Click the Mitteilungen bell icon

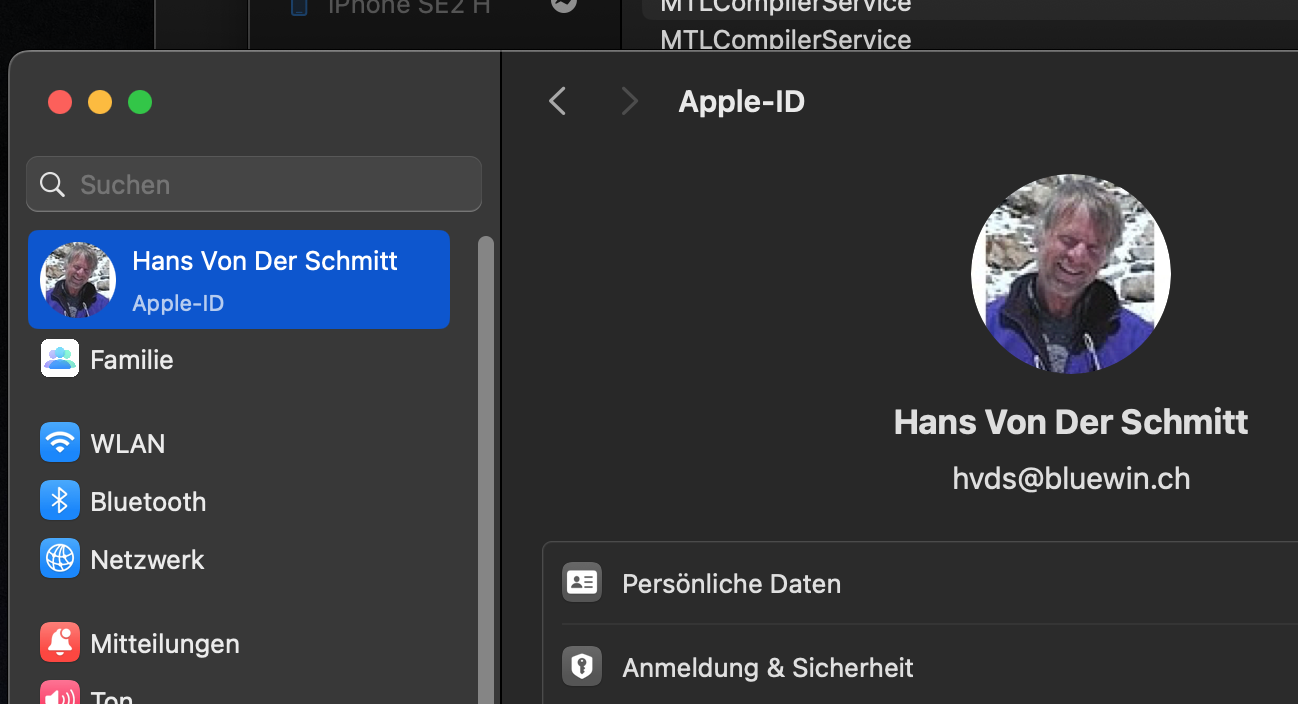click(x=60, y=643)
